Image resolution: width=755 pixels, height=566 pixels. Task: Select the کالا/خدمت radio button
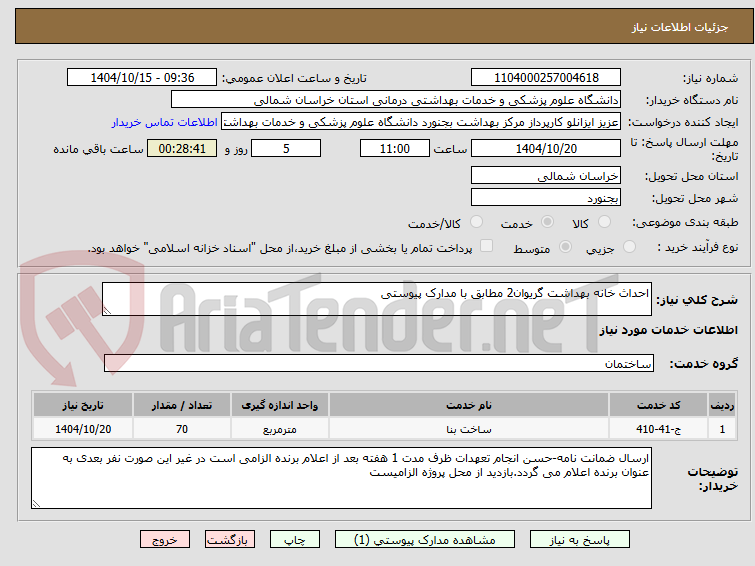tap(476, 222)
